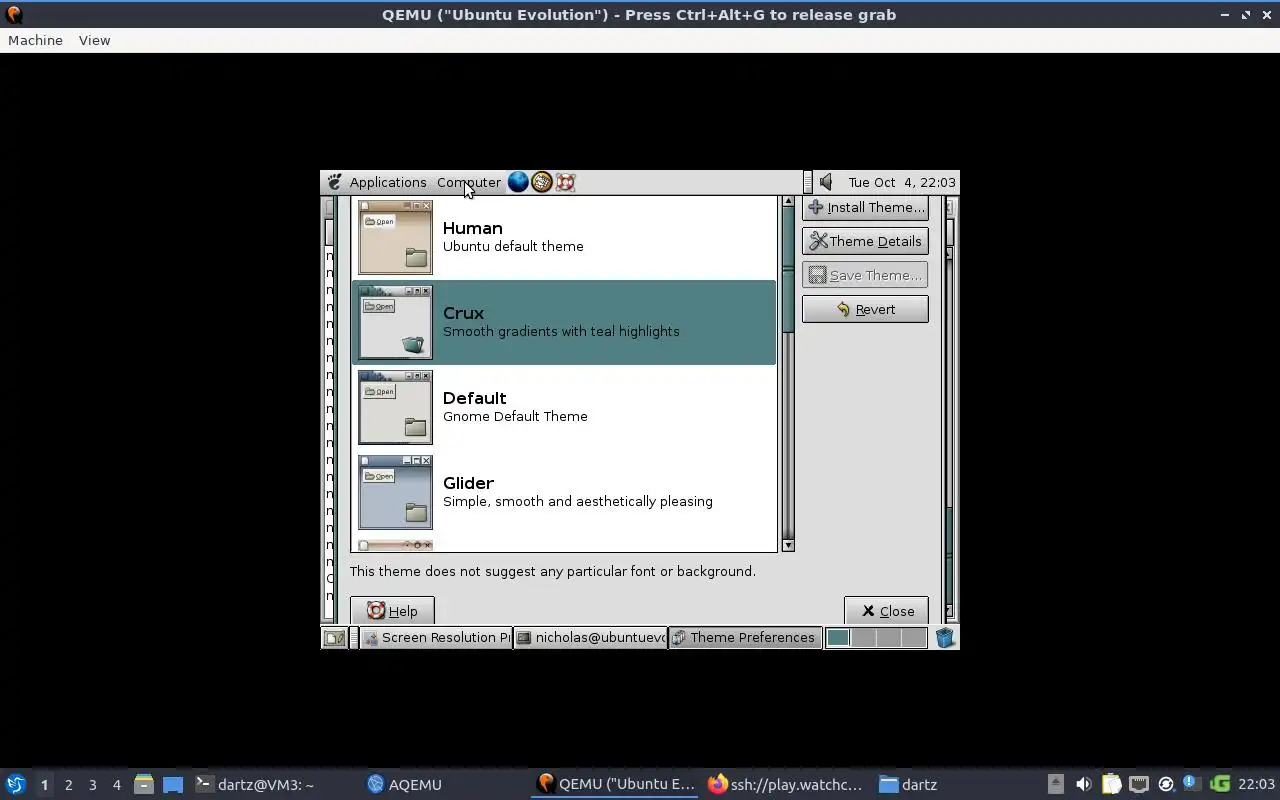Select the Human theme name text
1280x800 pixels.
tap(472, 228)
